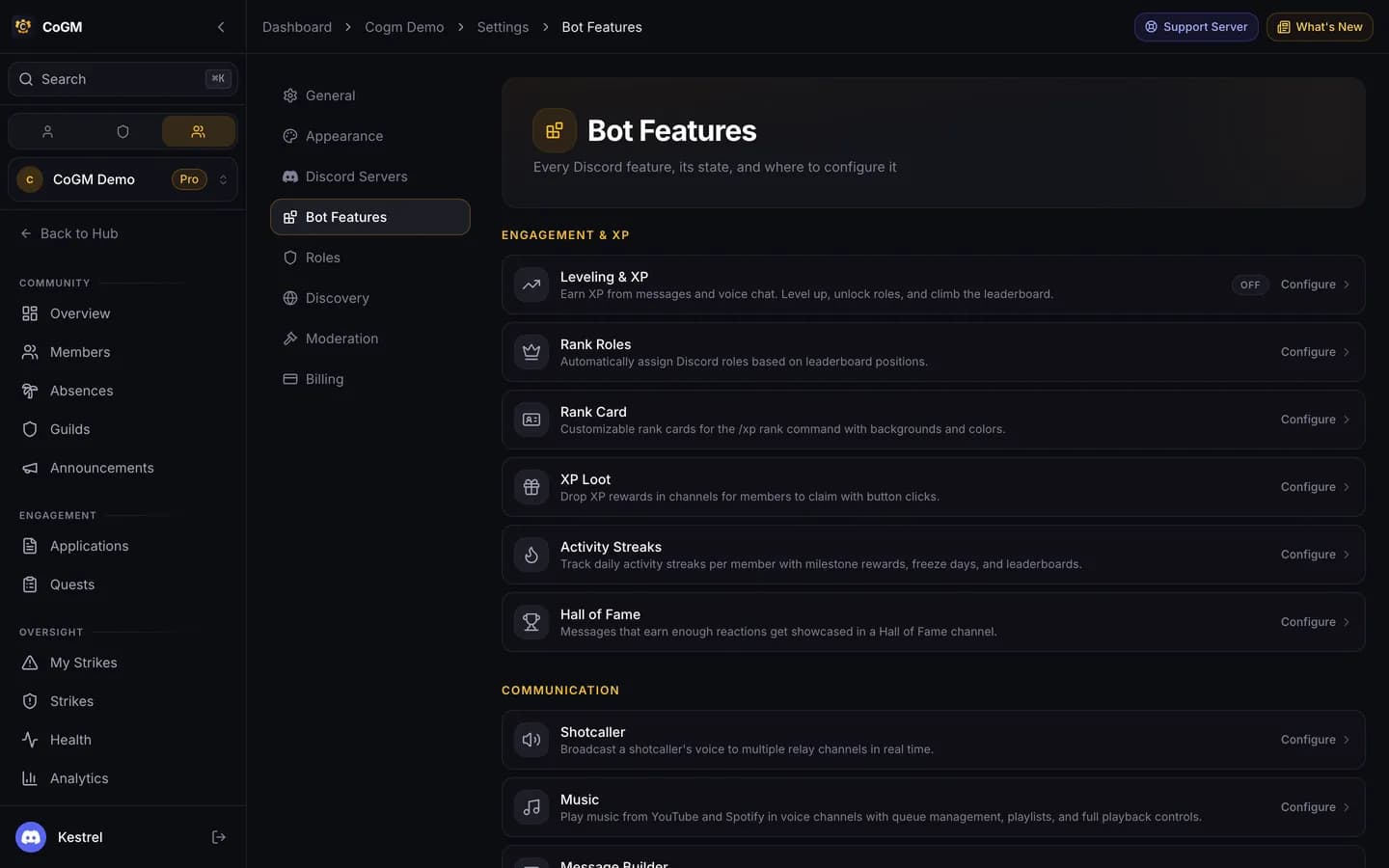Click the Bot Features header icon
Image resolution: width=1389 pixels, height=868 pixels.
pos(555,130)
